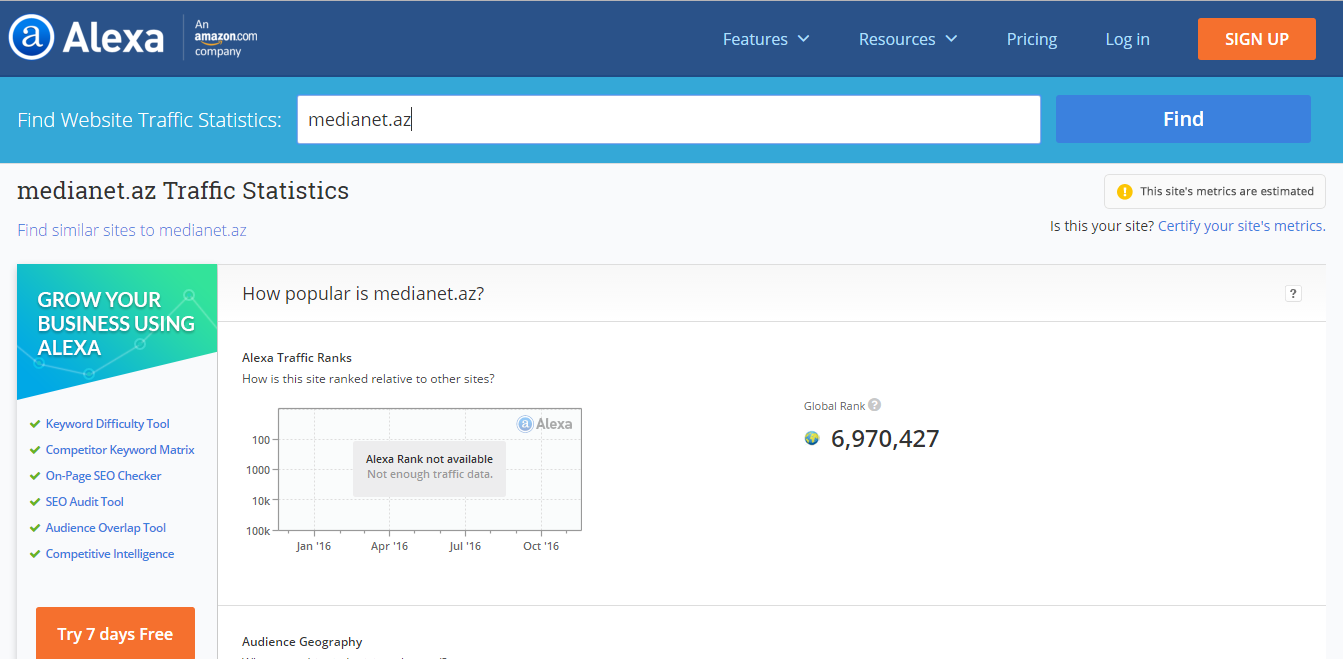Open Find similar sites to medianet.az link
Viewport: 1343px width, 659px height.
click(132, 230)
